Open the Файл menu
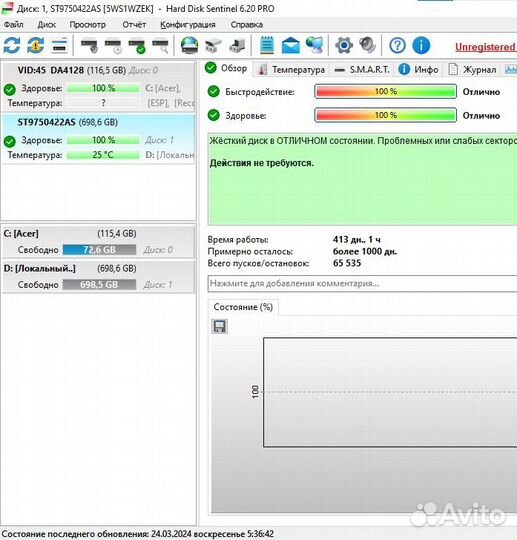 pos(14,25)
